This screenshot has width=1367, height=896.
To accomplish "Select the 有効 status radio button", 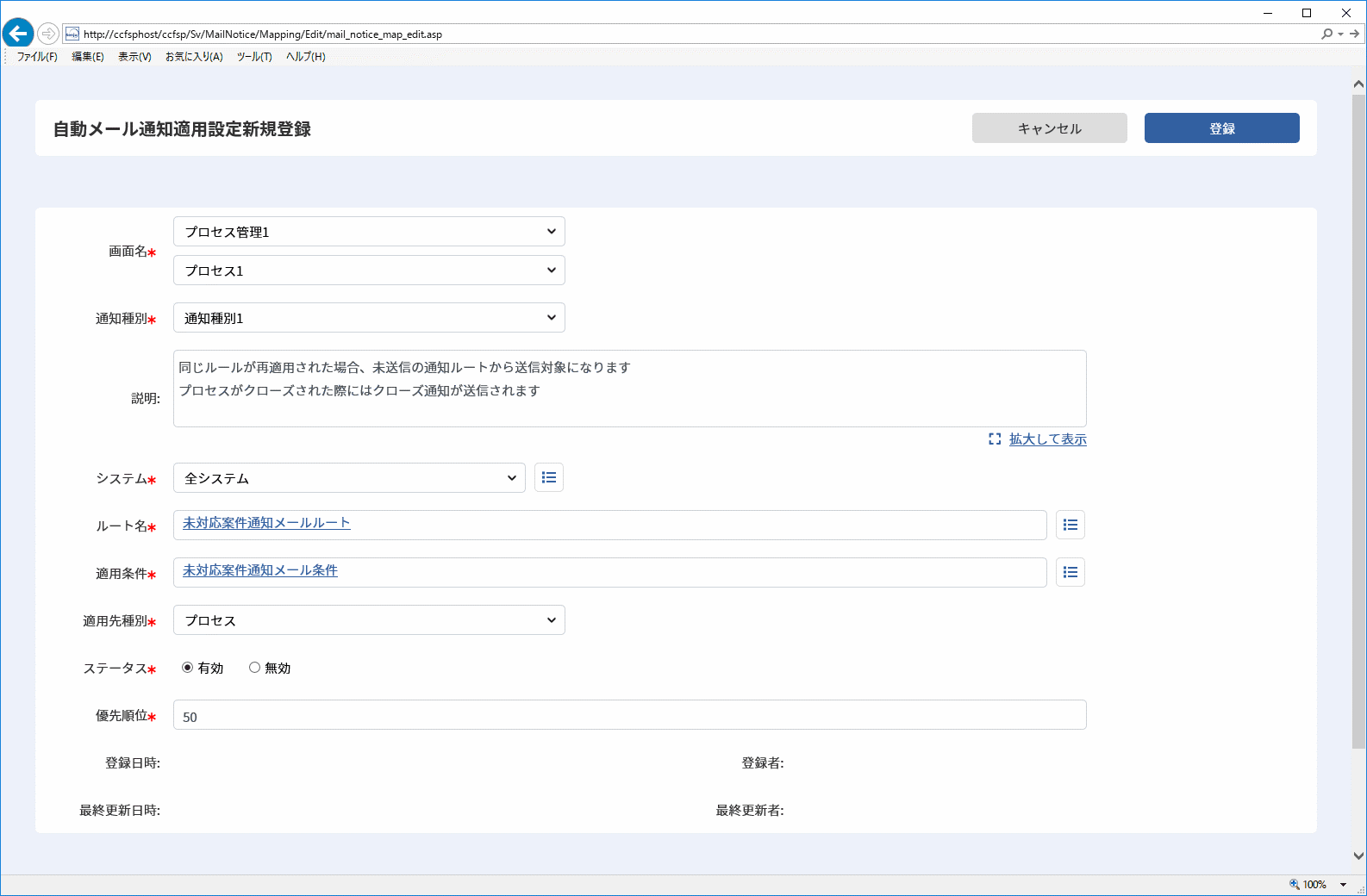I will 187,668.
